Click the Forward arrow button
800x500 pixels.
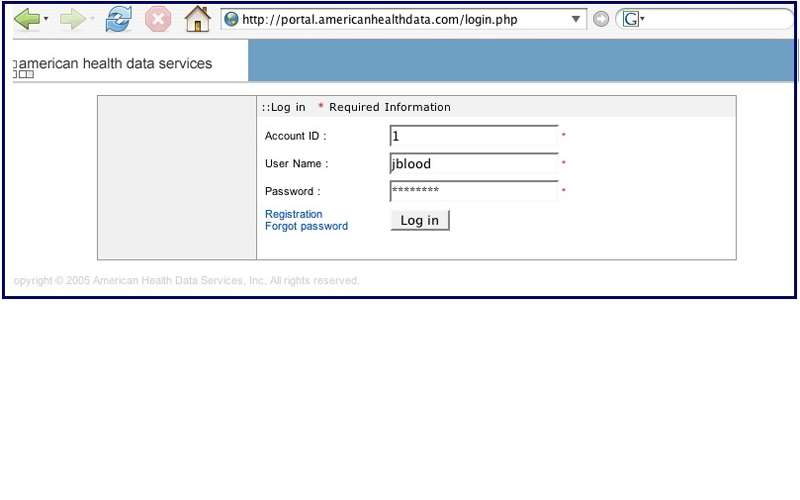pyautogui.click(x=72, y=19)
